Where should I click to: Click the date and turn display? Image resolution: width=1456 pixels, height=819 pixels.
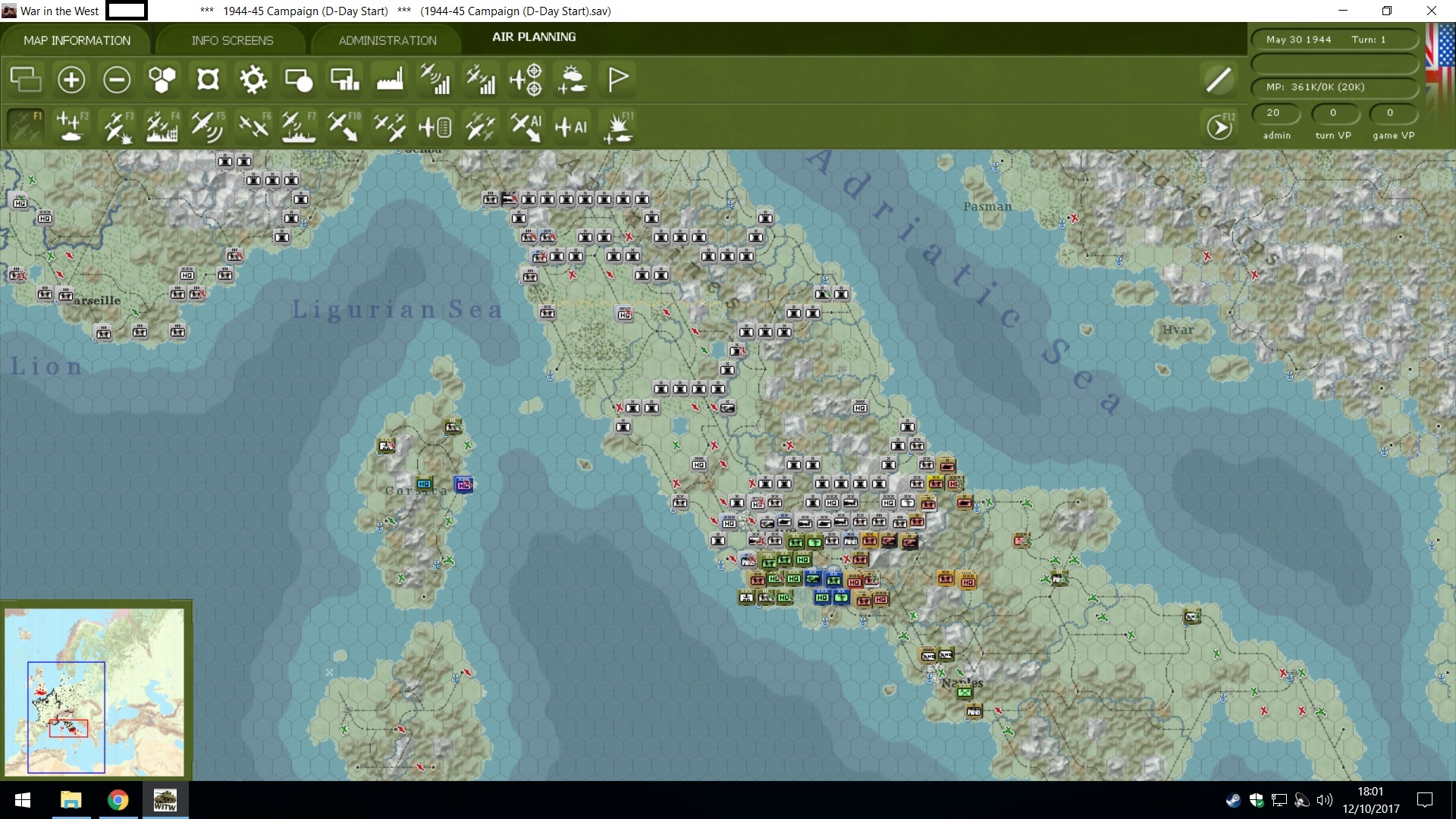(1335, 39)
